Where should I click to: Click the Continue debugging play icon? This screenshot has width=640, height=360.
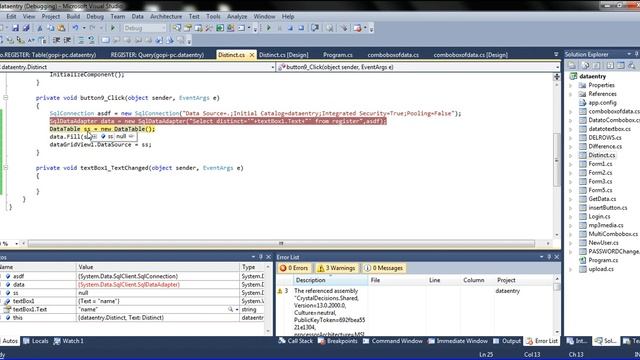click(x=269, y=28)
